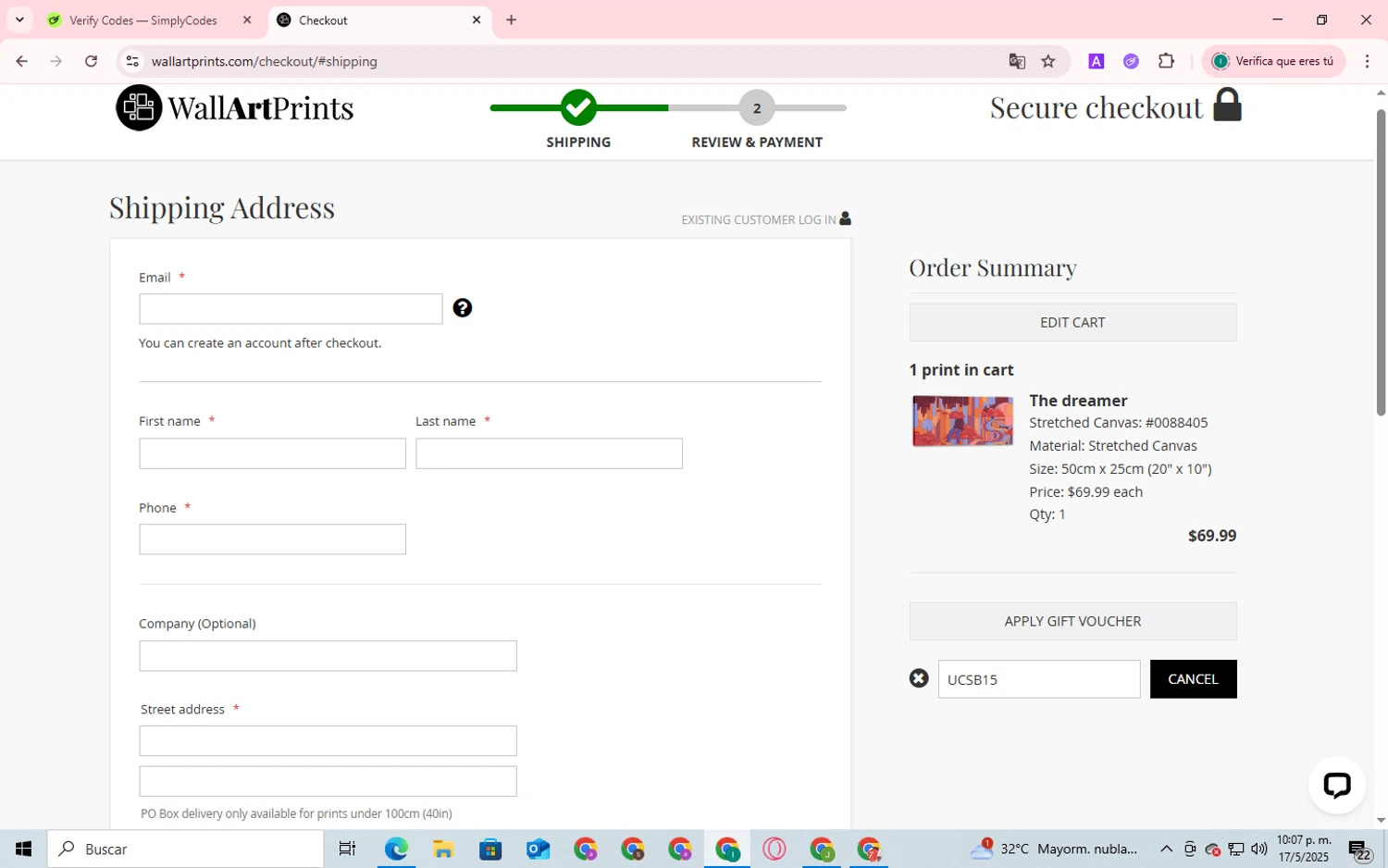
Task: Open the notification center icon
Action: pyautogui.click(x=1359, y=849)
